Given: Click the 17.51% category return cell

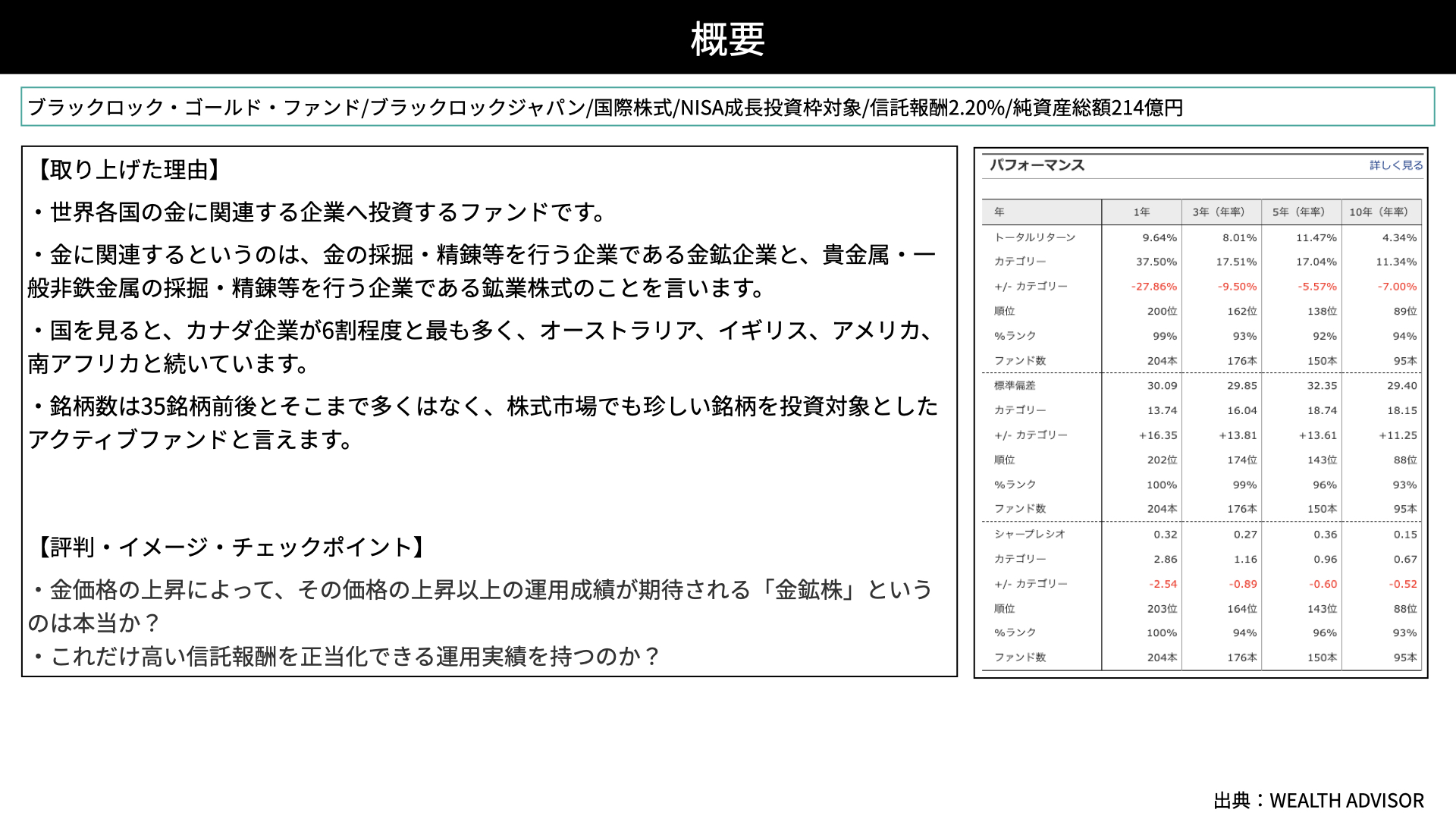Looking at the screenshot, I should point(1237,262).
